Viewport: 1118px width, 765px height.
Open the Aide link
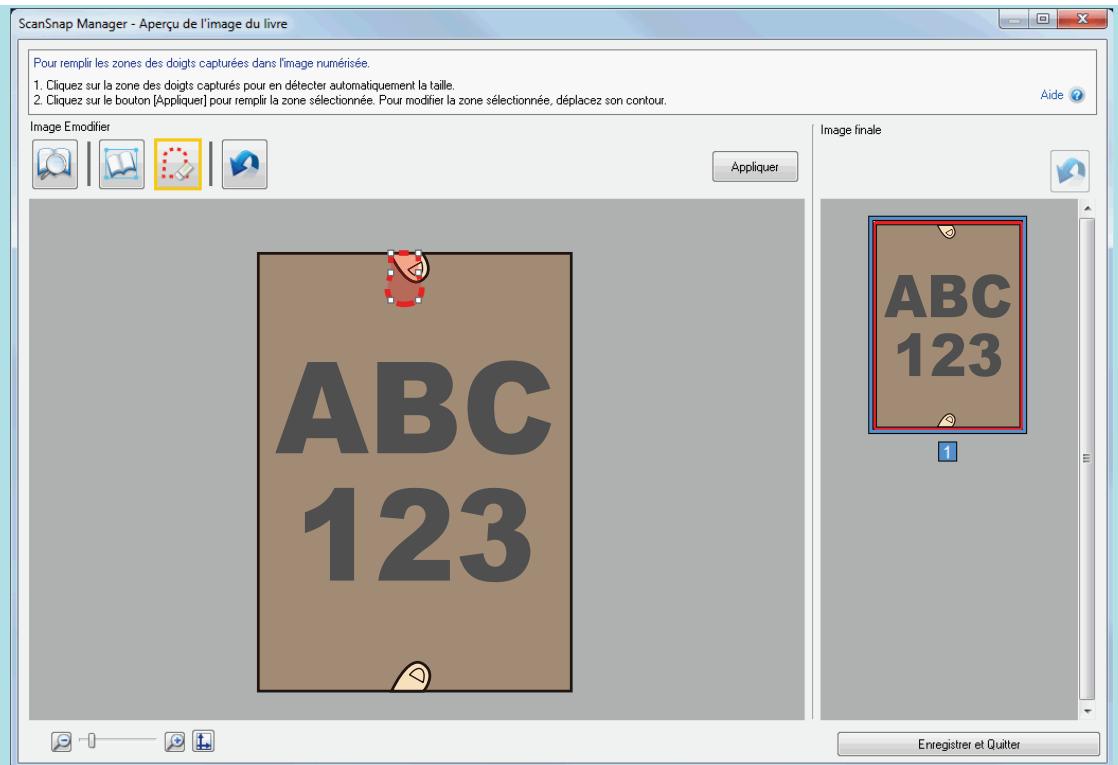tap(1051, 95)
